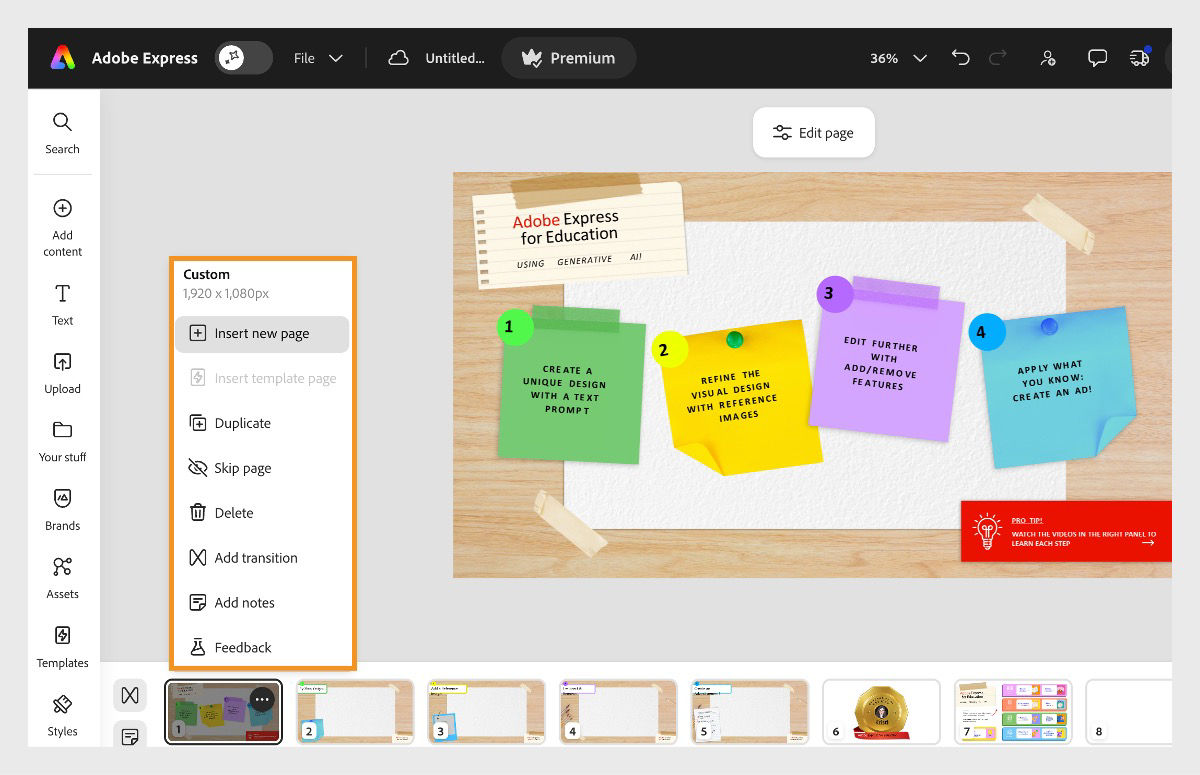The image size is (1200, 775).
Task: Choose Delete from the page menu
Action: pos(262,513)
